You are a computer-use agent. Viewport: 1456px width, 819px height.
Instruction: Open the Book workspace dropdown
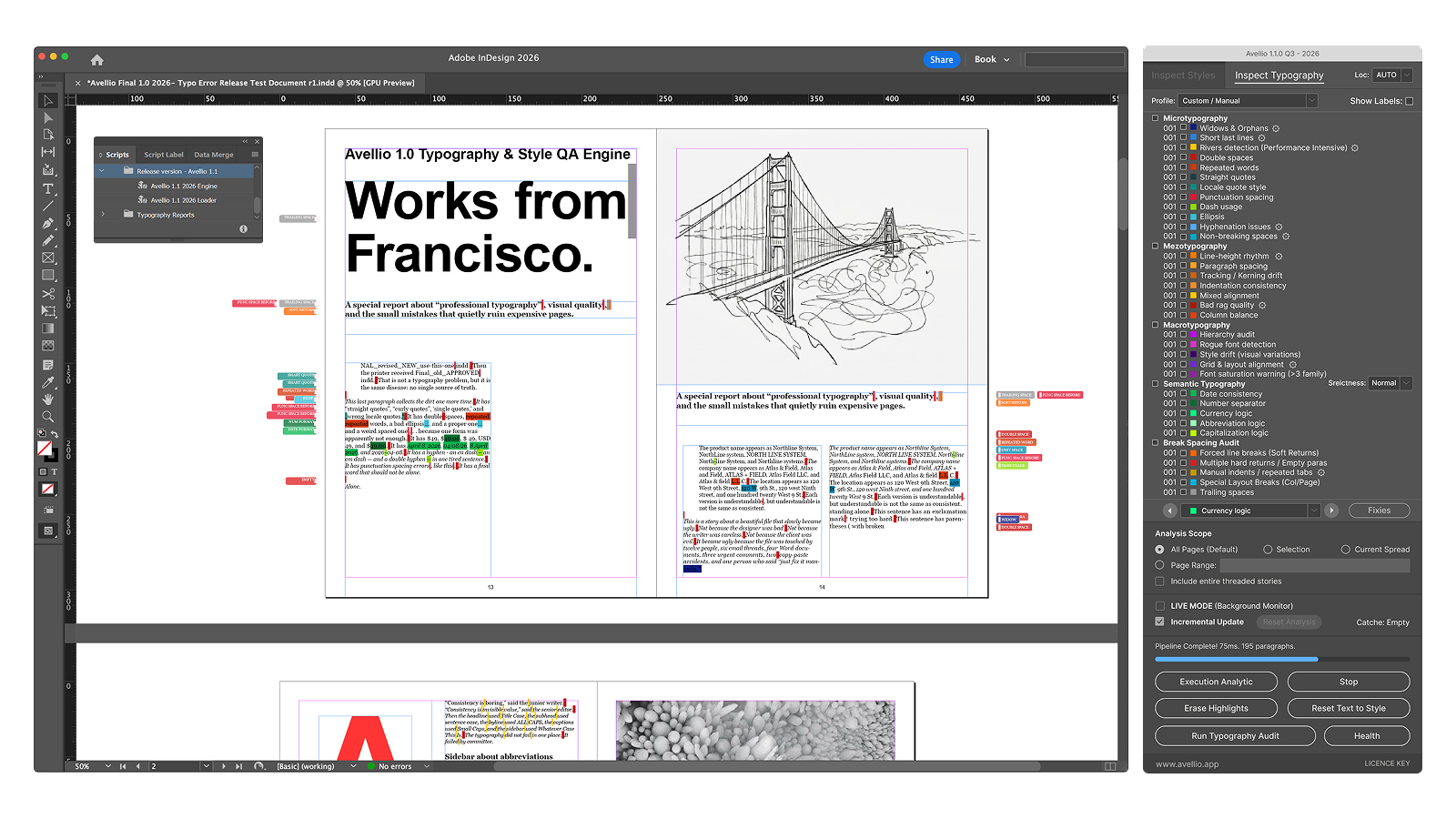point(992,59)
